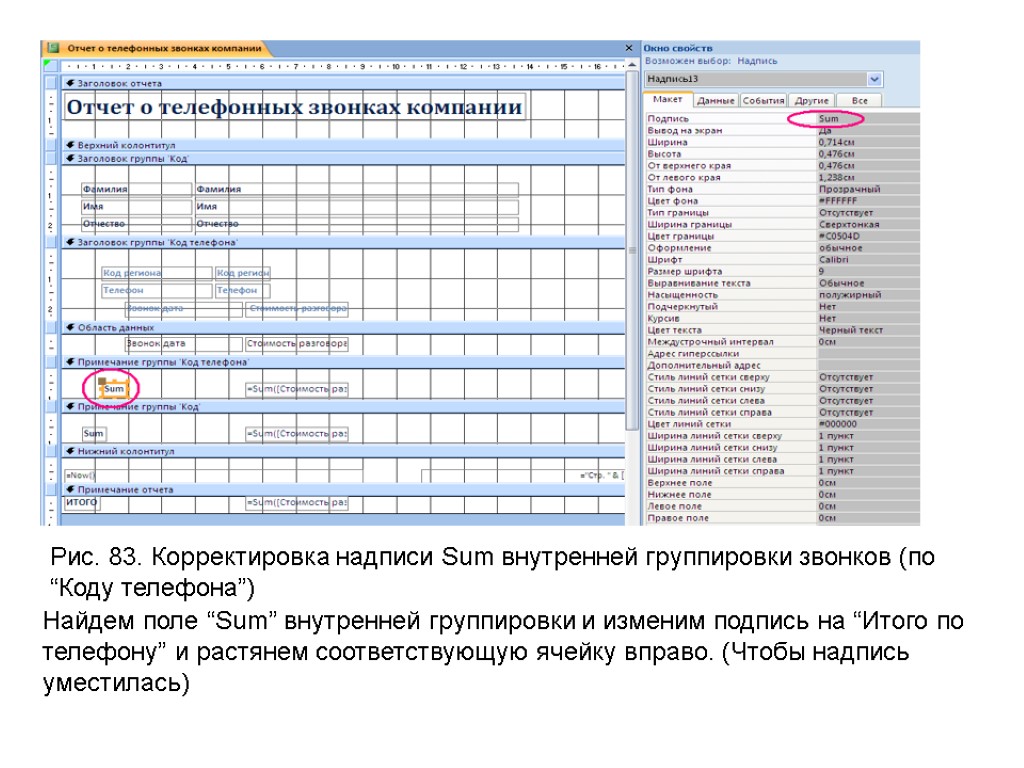The width and height of the screenshot is (1024, 768).
Task: Open the 'Другие' property tab
Action: 811,101
